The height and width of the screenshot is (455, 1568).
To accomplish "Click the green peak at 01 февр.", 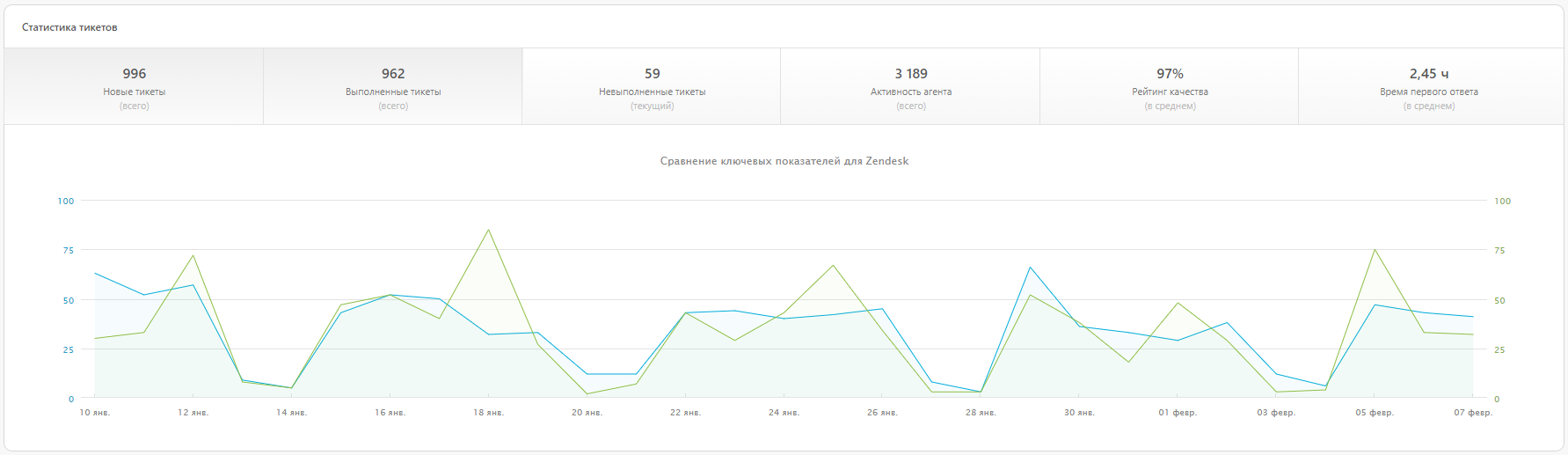I will (1177, 304).
